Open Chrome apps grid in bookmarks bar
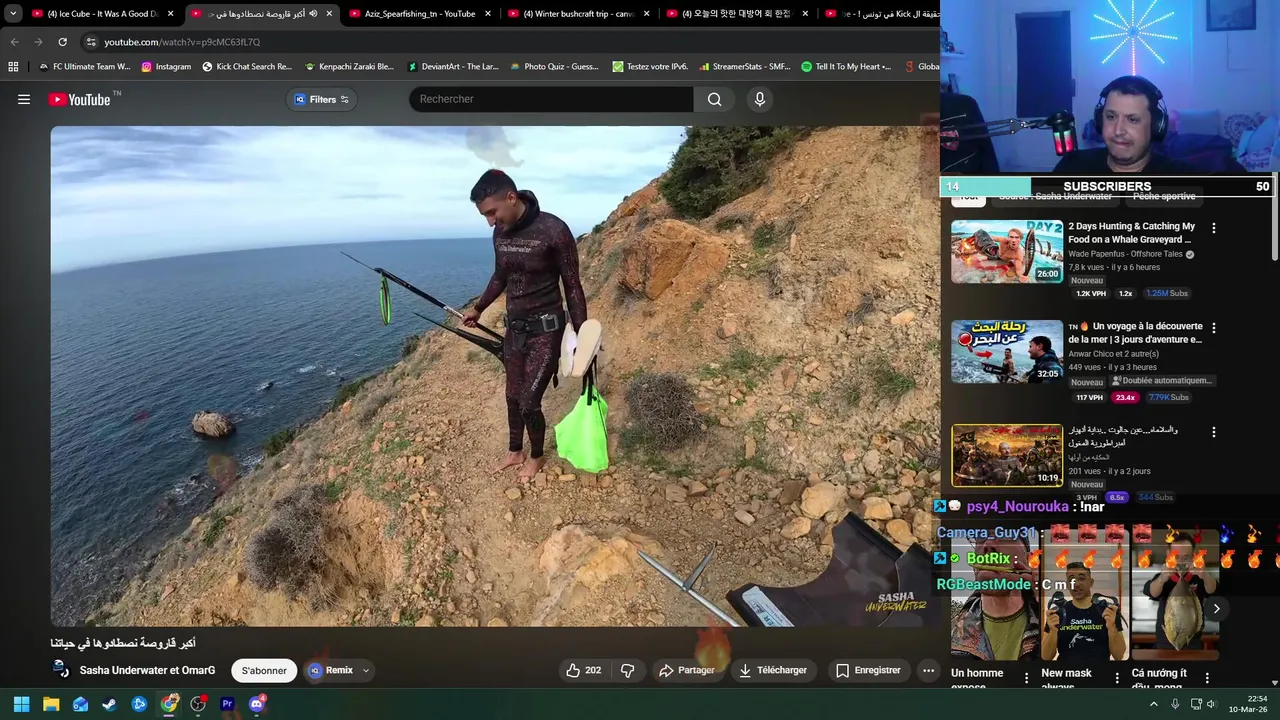The width and height of the screenshot is (1280, 720). pyautogui.click(x=13, y=67)
